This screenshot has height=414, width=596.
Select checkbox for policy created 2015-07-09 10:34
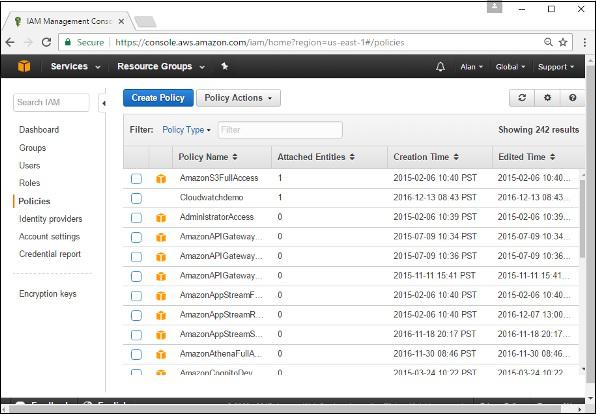136,237
